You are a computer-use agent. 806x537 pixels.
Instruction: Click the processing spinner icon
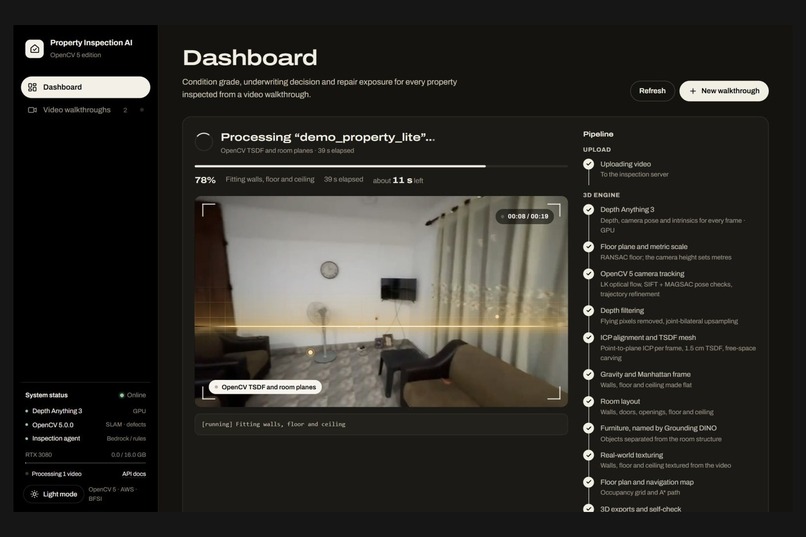click(204, 141)
